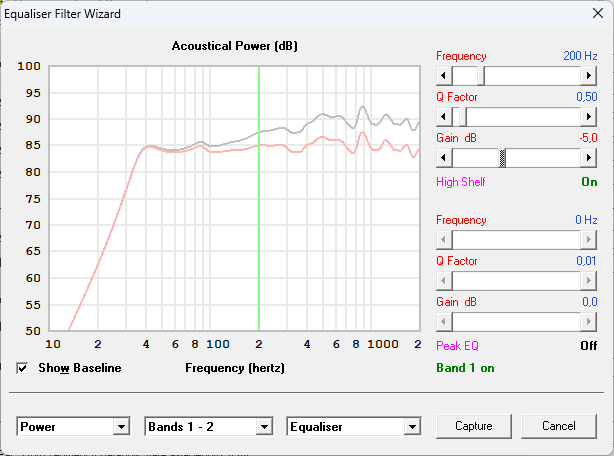This screenshot has height=456, width=614.
Task: Click the Cancel button
Action: pyautogui.click(x=559, y=426)
